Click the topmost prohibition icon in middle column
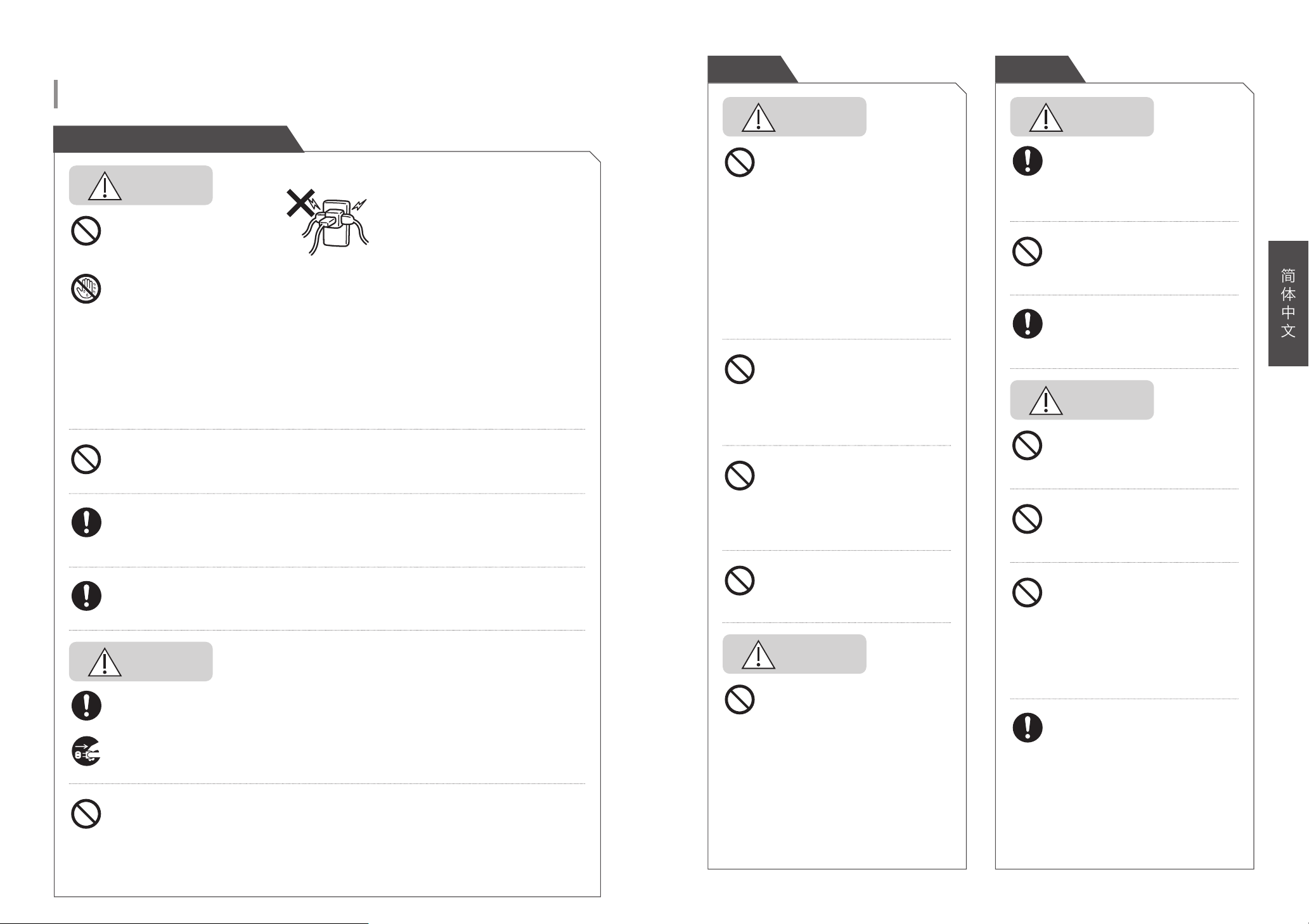The height and width of the screenshot is (924, 1309). pyautogui.click(x=739, y=162)
